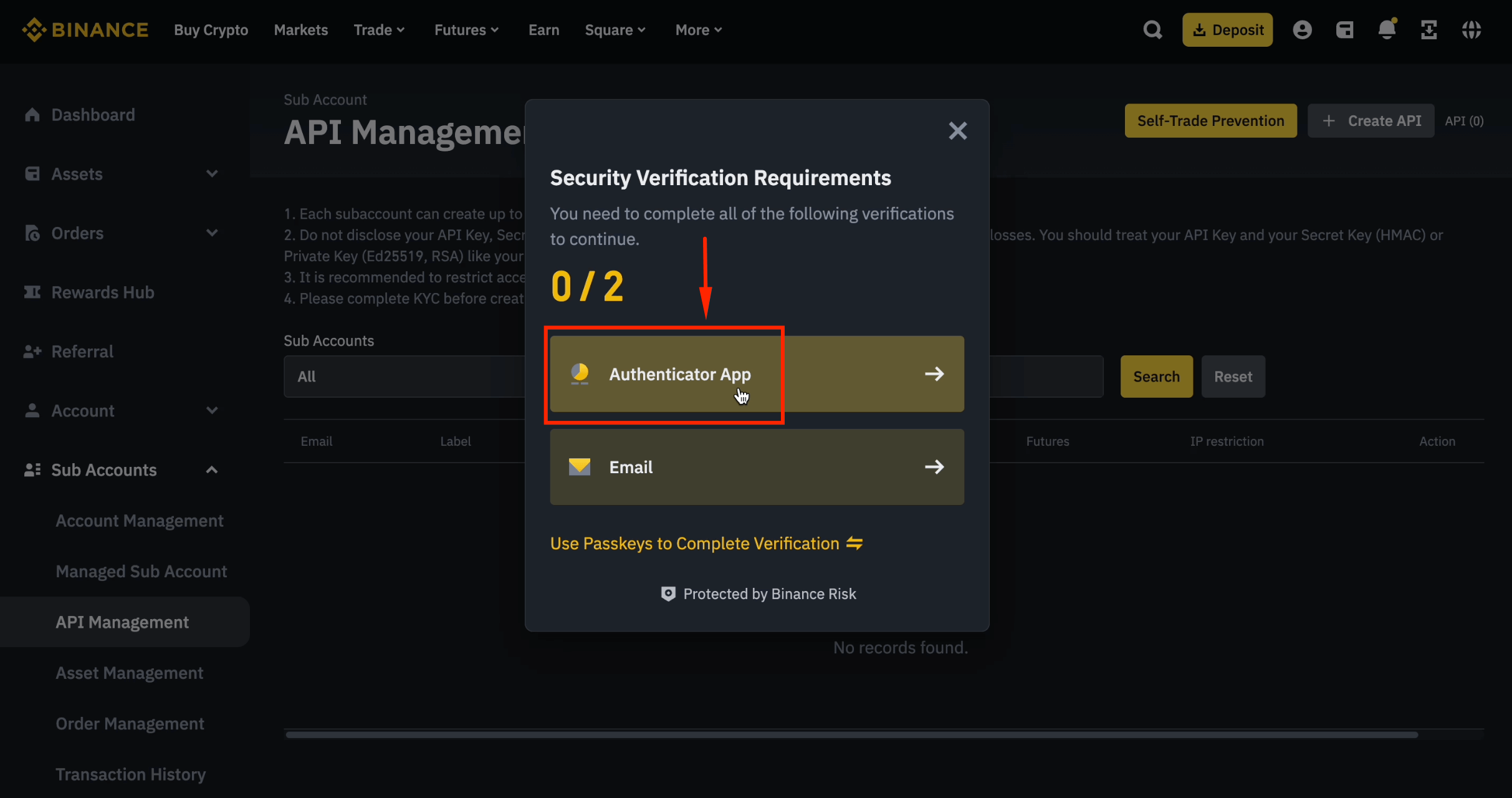This screenshot has height=798, width=1512.
Task: Open the wallet icon in the header
Action: coord(1344,29)
